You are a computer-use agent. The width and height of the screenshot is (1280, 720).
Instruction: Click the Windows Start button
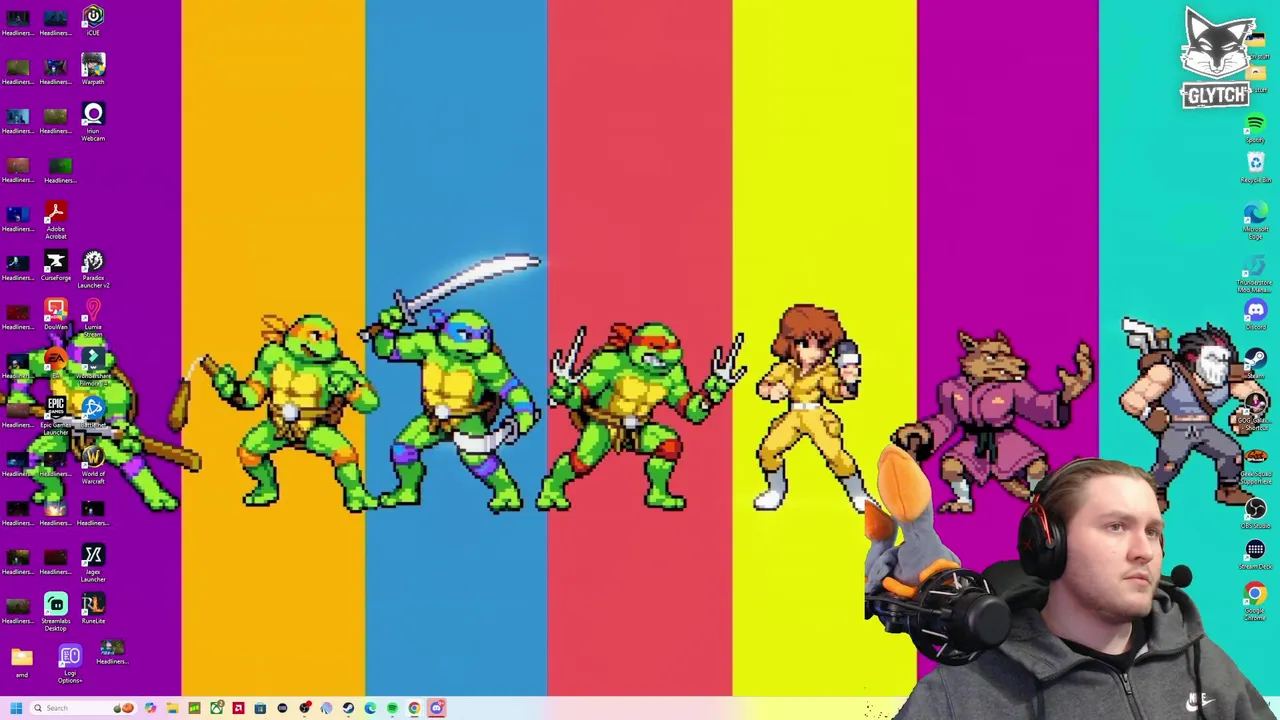[x=16, y=708]
